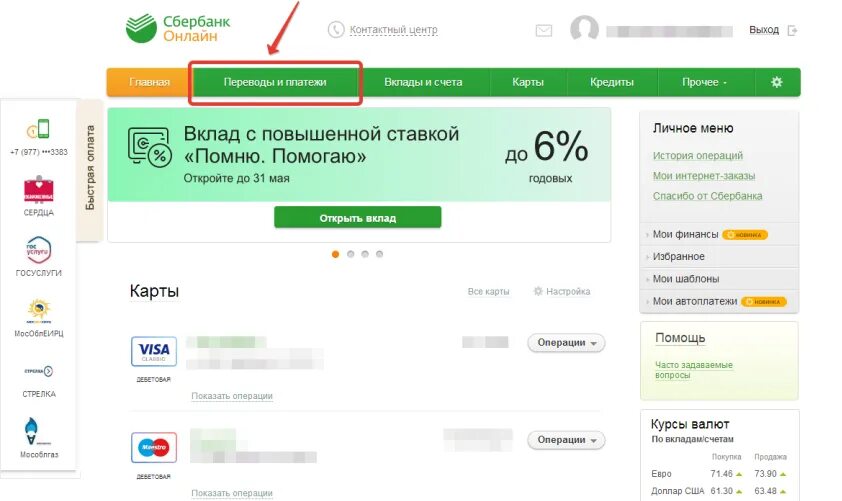842x501 pixels.
Task: Click the Maestro card logo
Action: [x=154, y=447]
